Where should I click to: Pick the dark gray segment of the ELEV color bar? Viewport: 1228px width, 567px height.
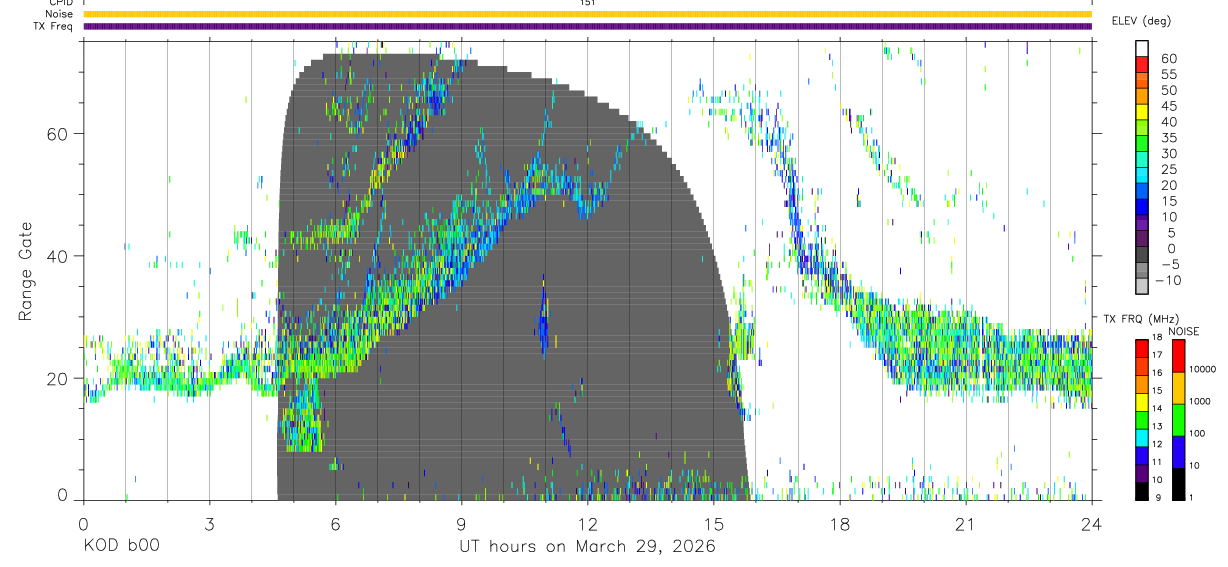click(1142, 255)
